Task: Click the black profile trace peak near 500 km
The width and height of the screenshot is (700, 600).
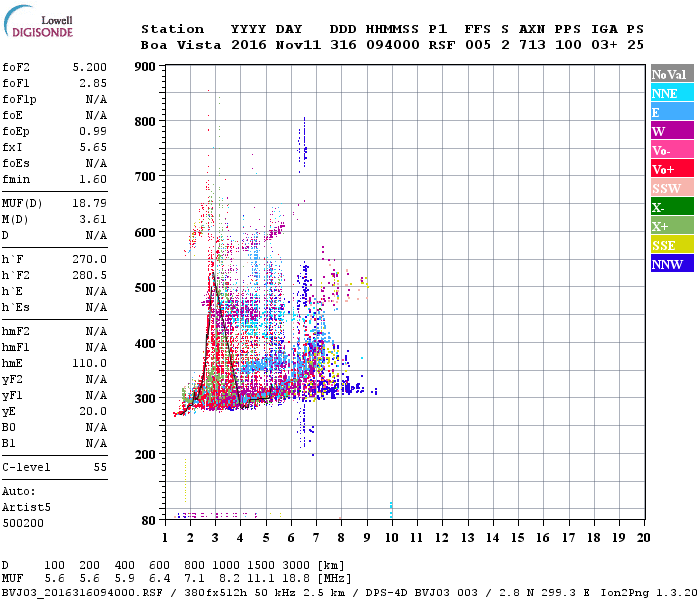Action: click(213, 276)
